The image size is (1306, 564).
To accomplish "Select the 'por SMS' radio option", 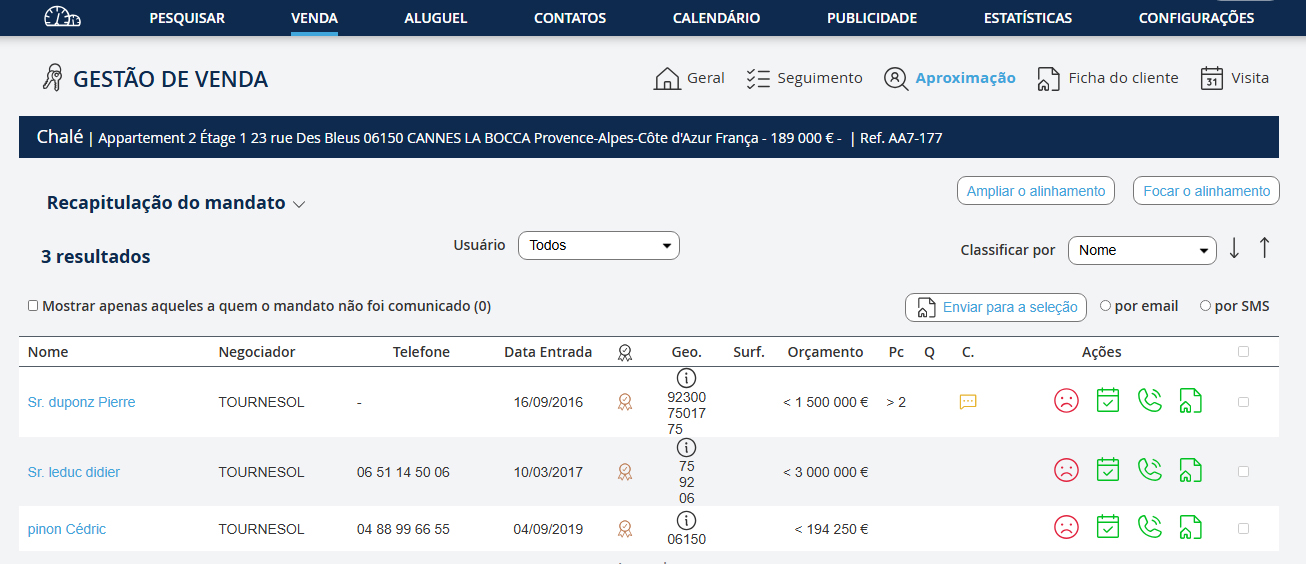I will 1205,306.
